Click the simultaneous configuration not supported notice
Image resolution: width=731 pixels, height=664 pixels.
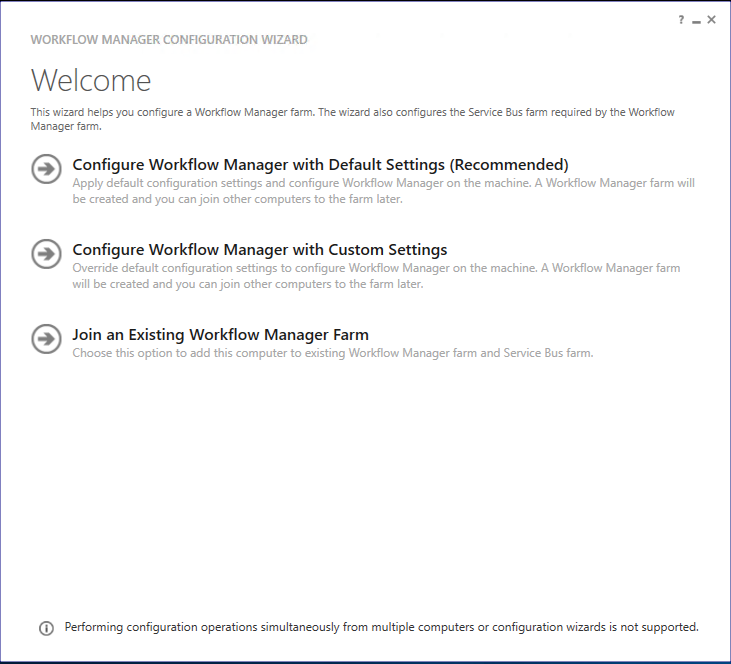[381, 627]
